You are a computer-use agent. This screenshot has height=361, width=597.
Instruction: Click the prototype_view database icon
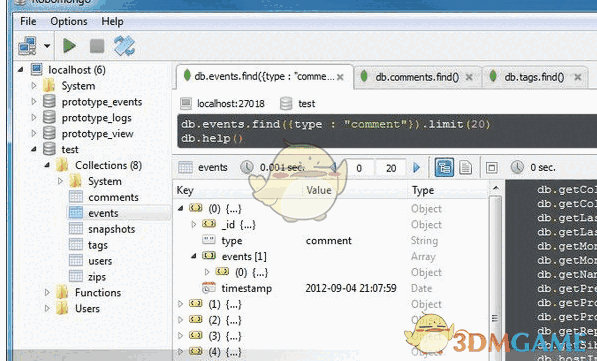49,134
